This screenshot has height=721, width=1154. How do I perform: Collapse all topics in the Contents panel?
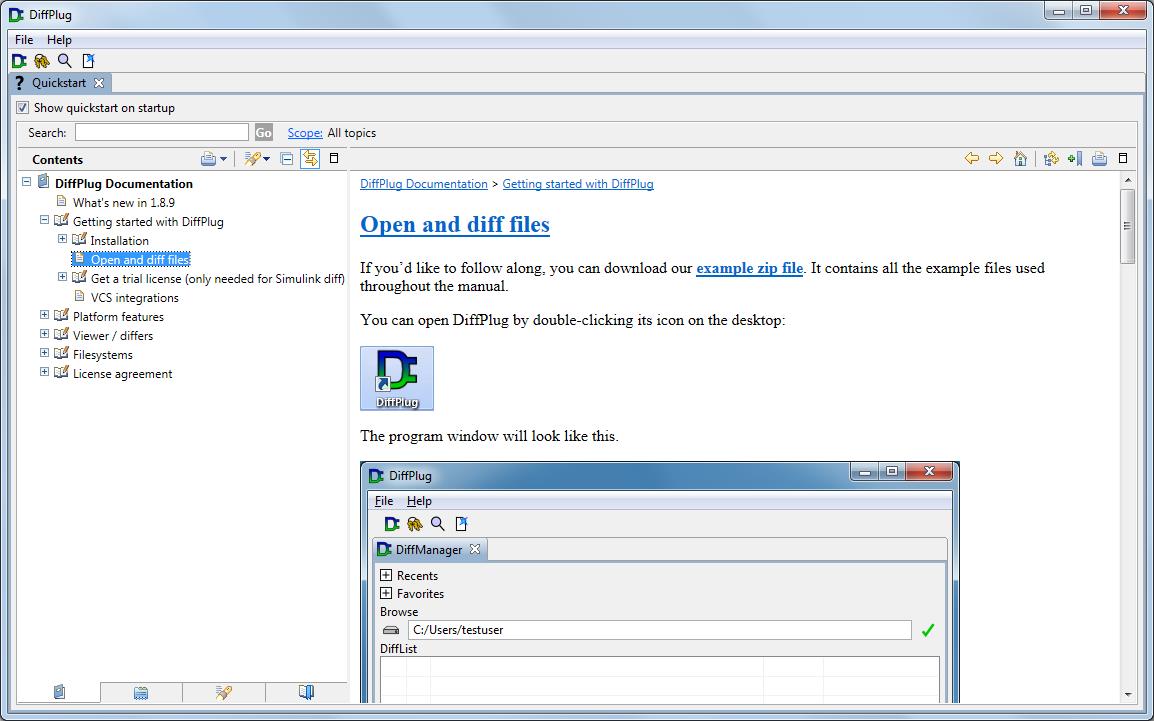tap(286, 158)
